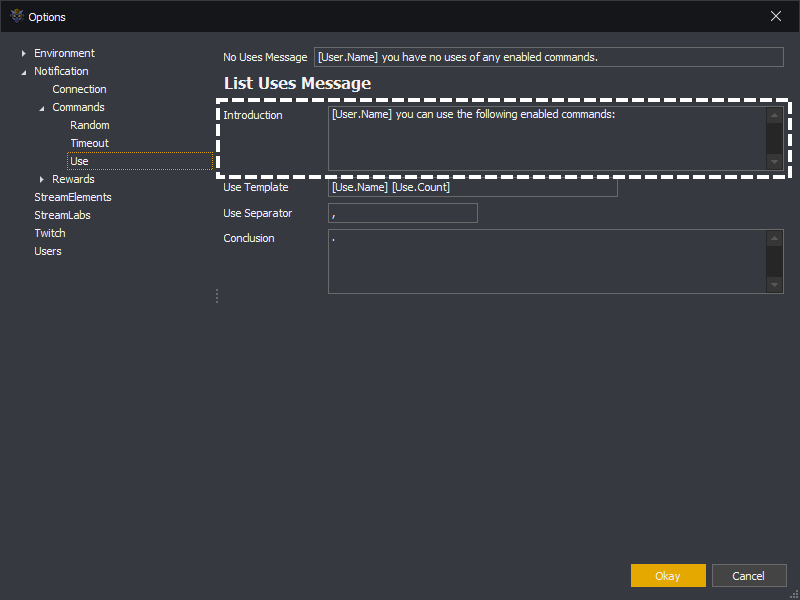Click the Use Template input field
The image size is (800, 600).
[473, 187]
